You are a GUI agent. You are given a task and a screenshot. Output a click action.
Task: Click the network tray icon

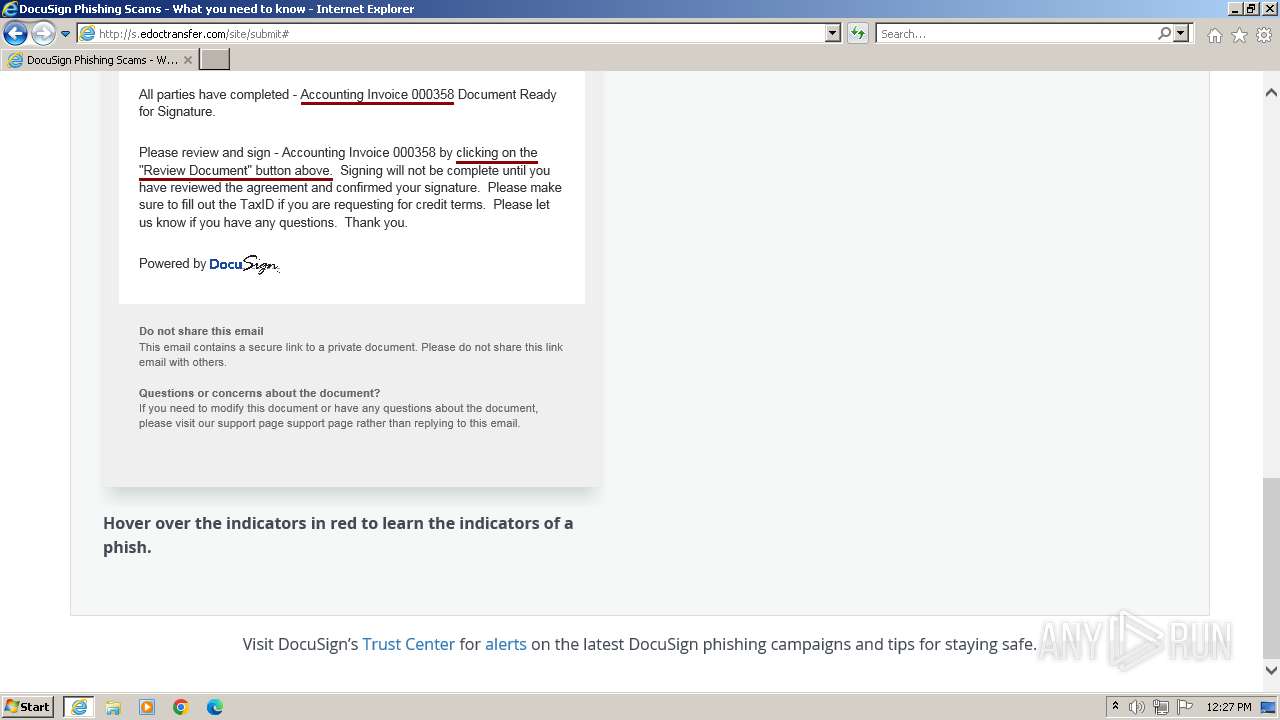click(1161, 707)
